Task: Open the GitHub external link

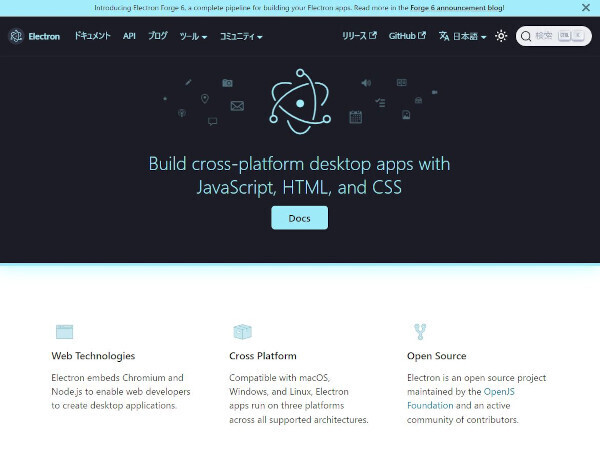Action: 407,36
